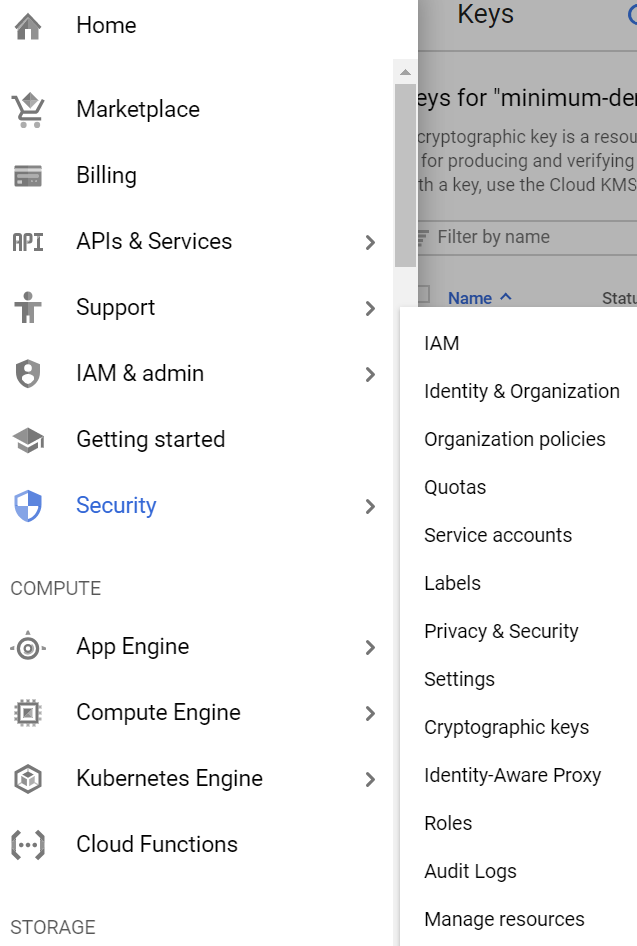Open Service accounts submenu entry
The height and width of the screenshot is (946, 637).
point(498,535)
